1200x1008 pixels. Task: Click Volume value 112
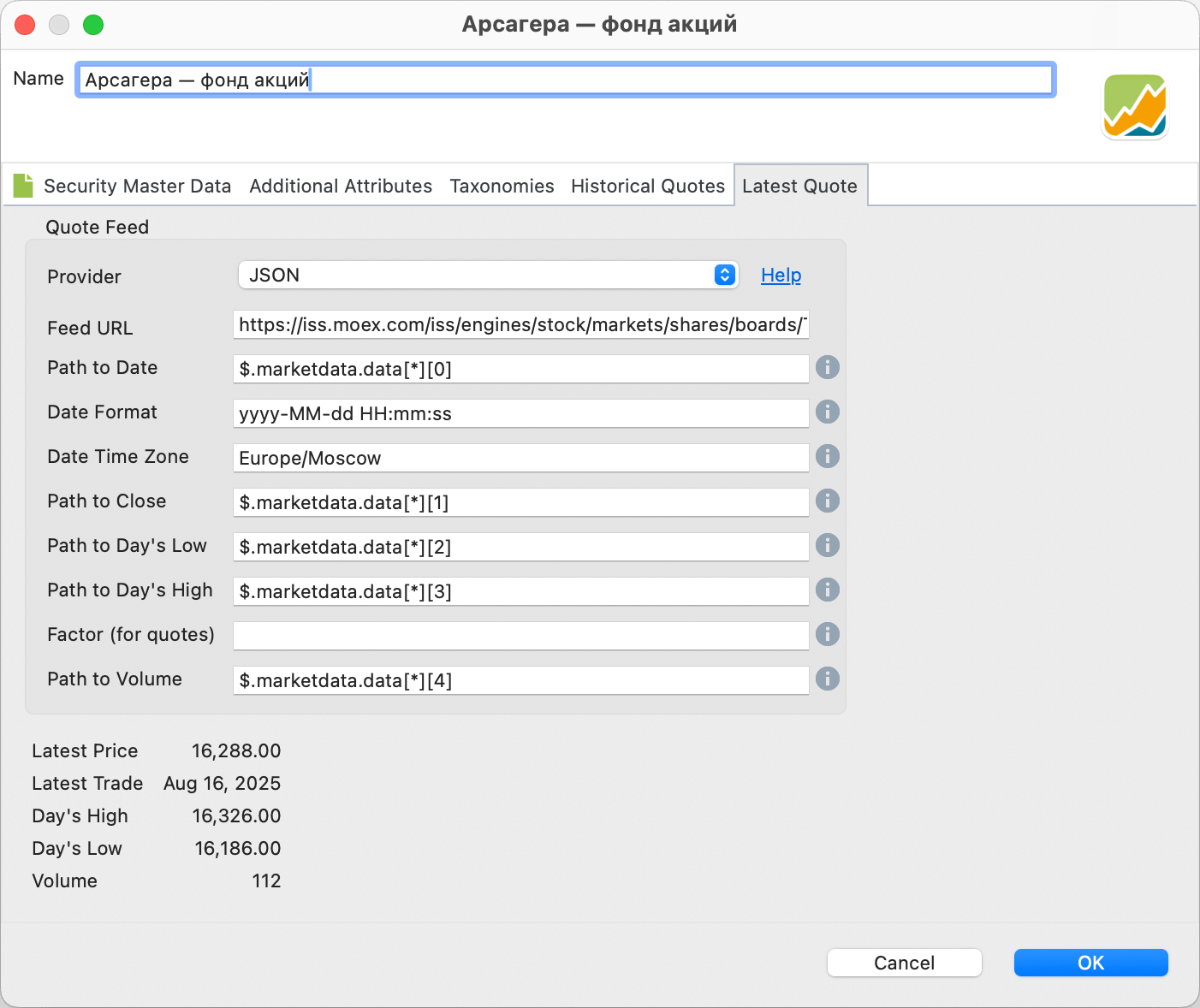point(266,881)
